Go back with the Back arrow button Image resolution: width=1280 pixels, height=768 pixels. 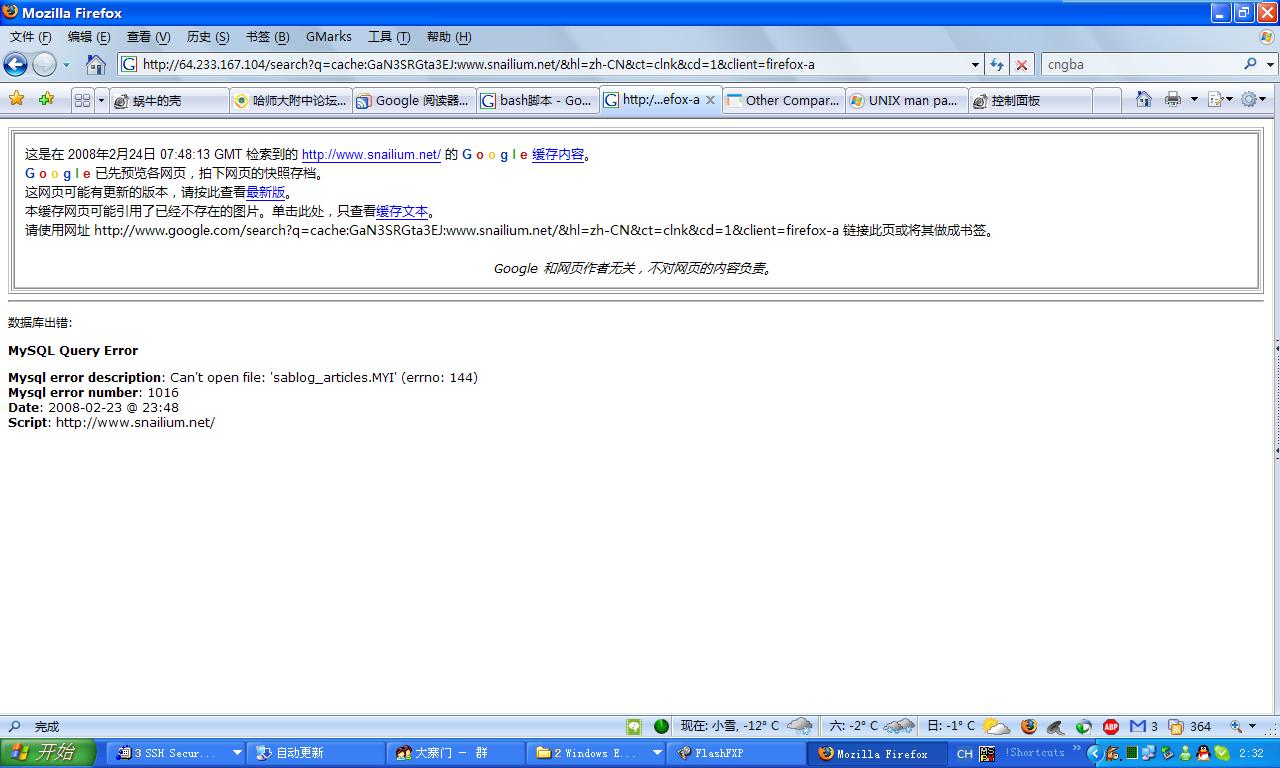(15, 65)
